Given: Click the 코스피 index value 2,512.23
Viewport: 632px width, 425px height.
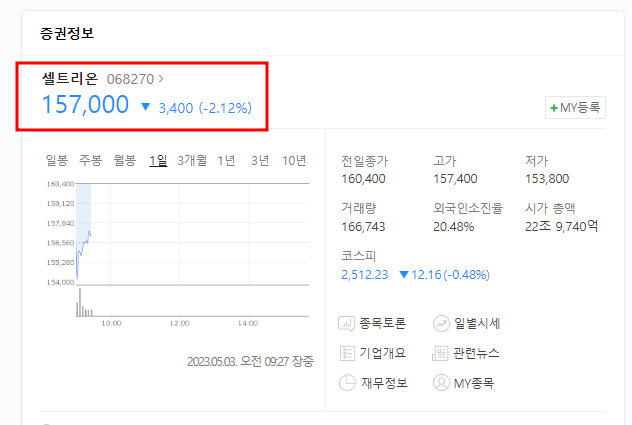Looking at the screenshot, I should (364, 275).
